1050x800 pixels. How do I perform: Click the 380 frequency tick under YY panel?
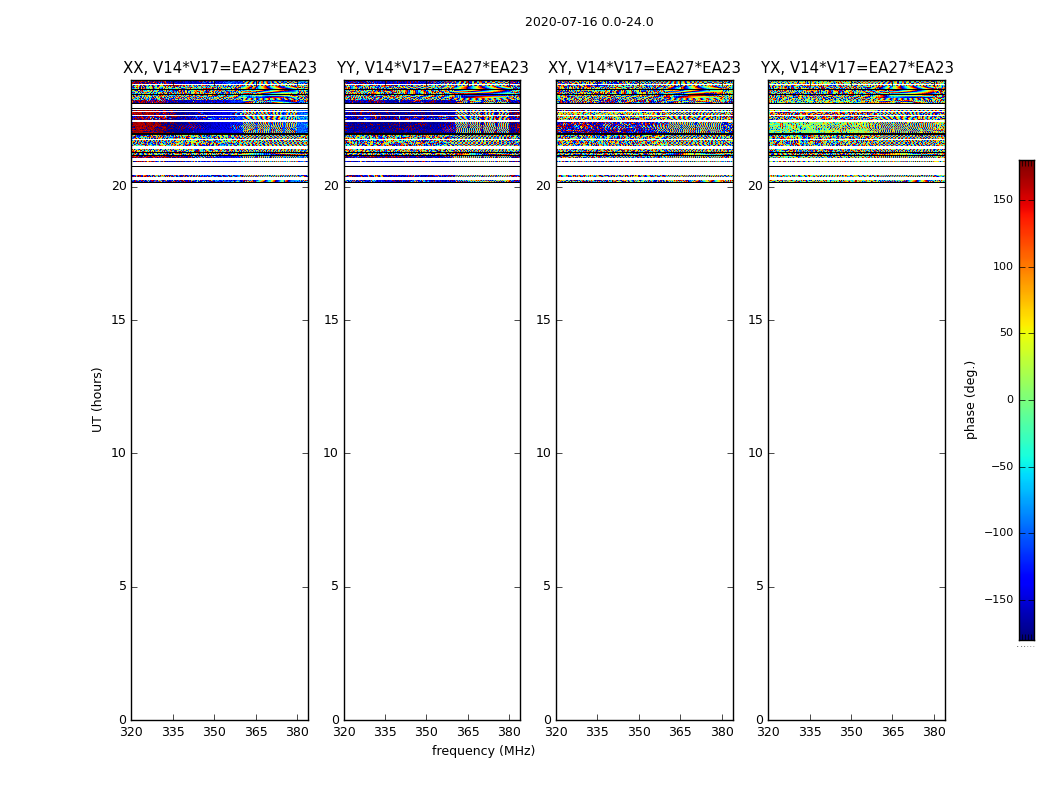[510, 732]
